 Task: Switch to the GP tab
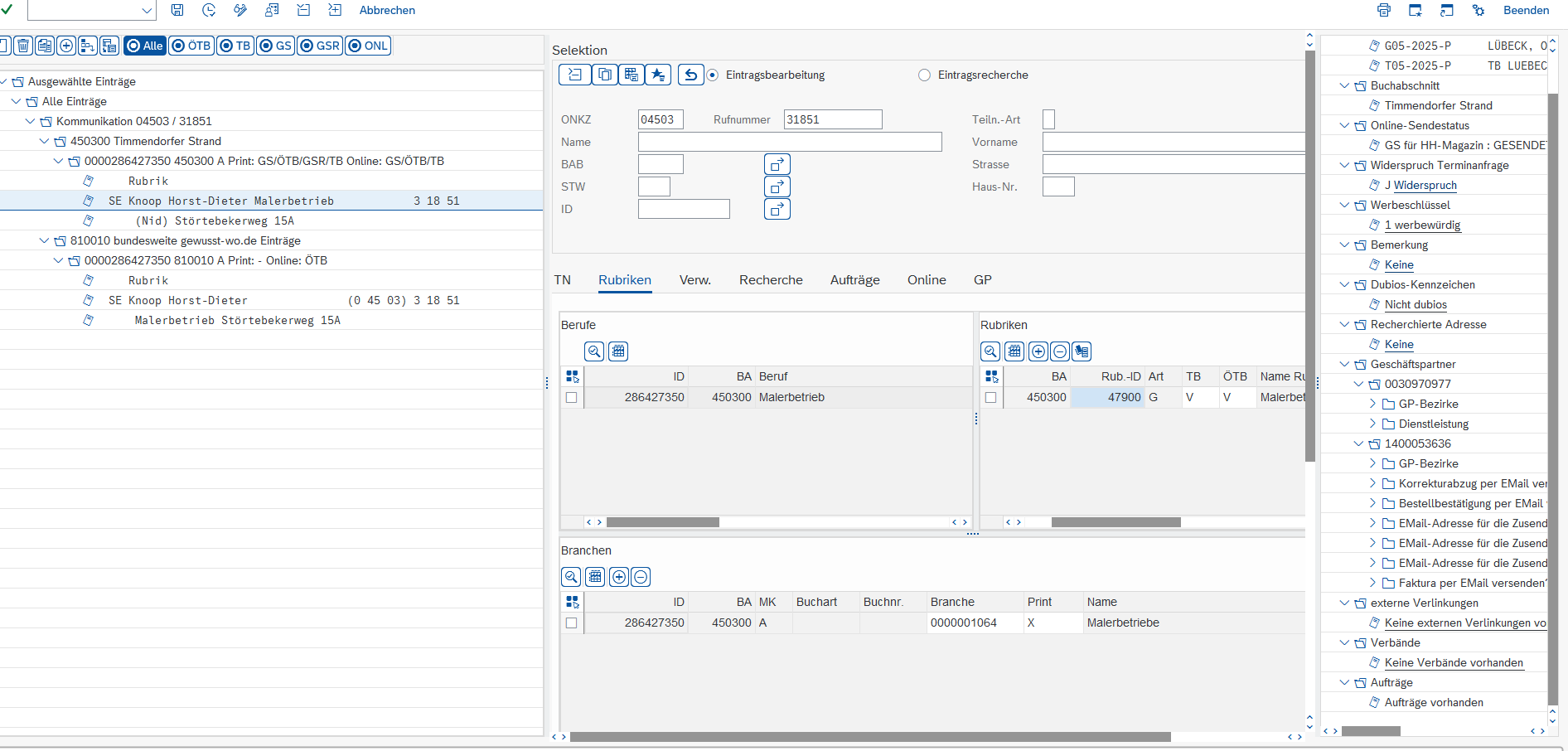click(x=983, y=280)
